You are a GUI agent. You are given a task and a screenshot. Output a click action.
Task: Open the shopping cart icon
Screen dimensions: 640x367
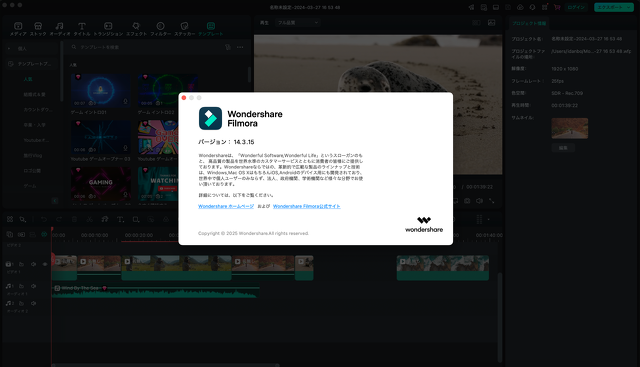[x=557, y=7]
